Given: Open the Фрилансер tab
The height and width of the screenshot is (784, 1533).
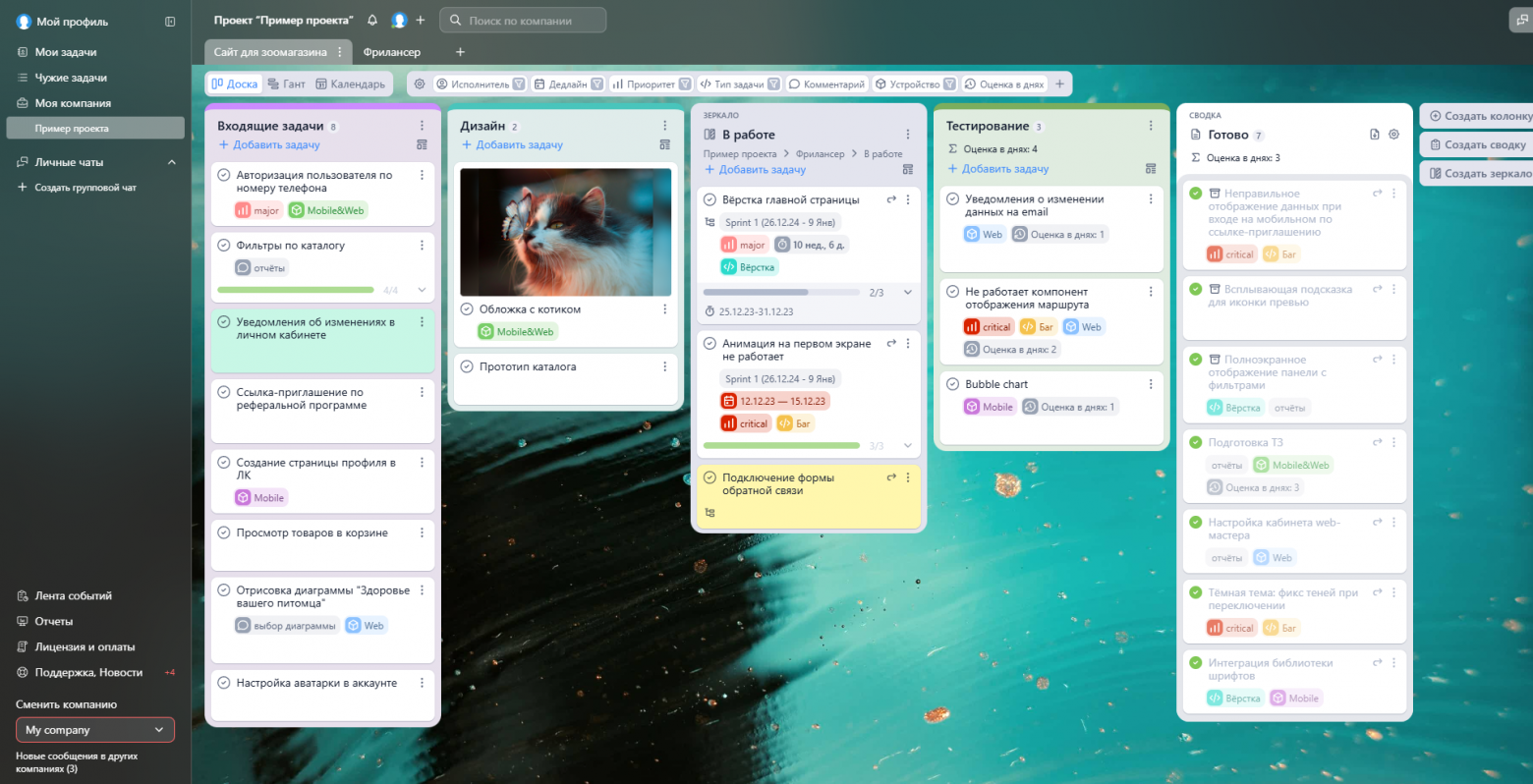Looking at the screenshot, I should click(391, 52).
